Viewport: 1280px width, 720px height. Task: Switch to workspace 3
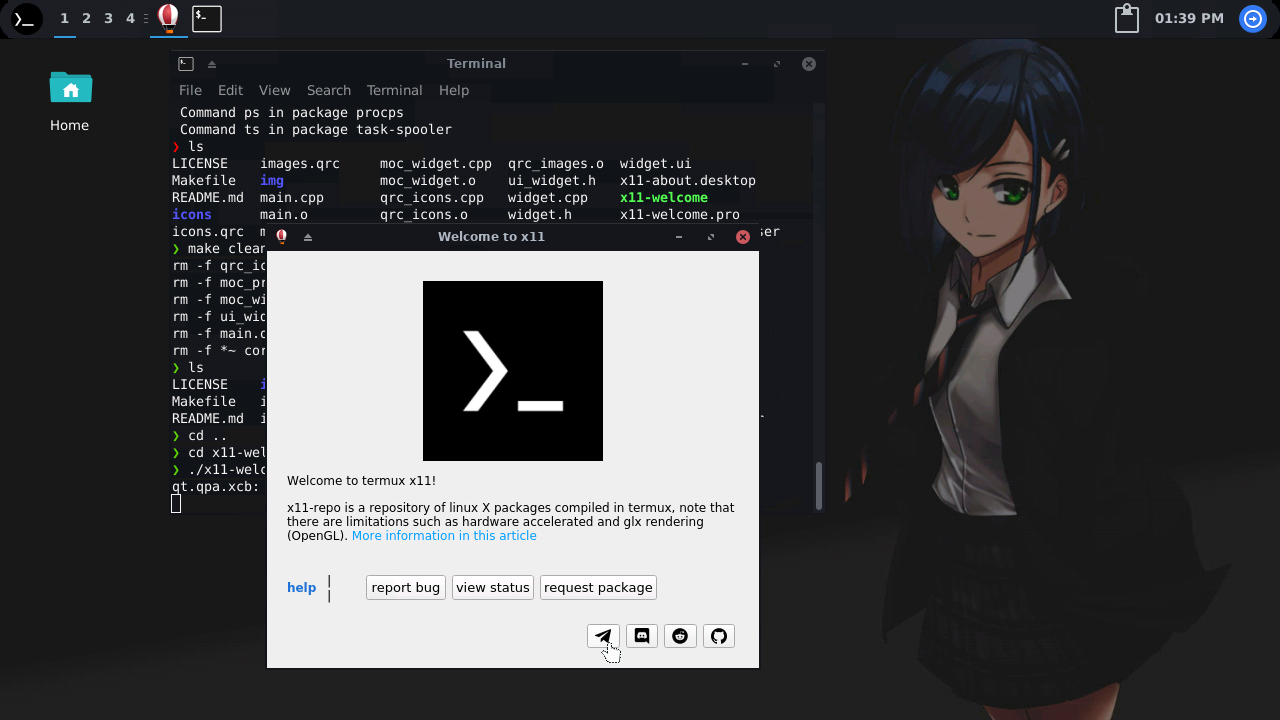click(x=109, y=18)
